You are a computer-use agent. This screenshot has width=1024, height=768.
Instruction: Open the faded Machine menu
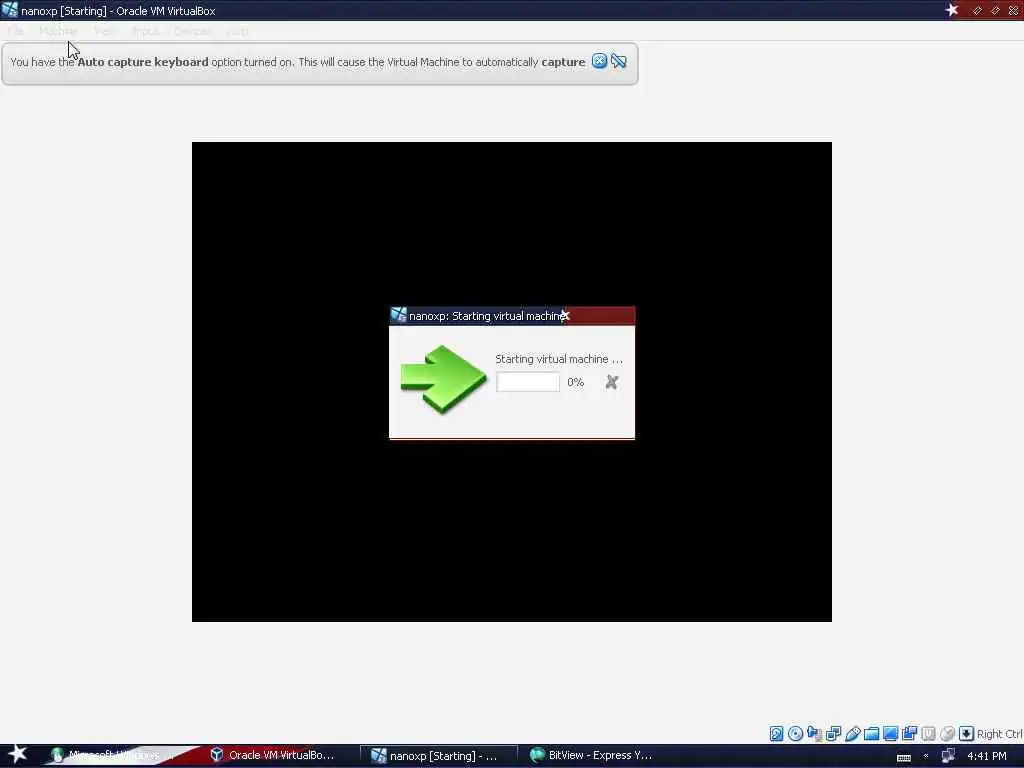click(x=58, y=31)
